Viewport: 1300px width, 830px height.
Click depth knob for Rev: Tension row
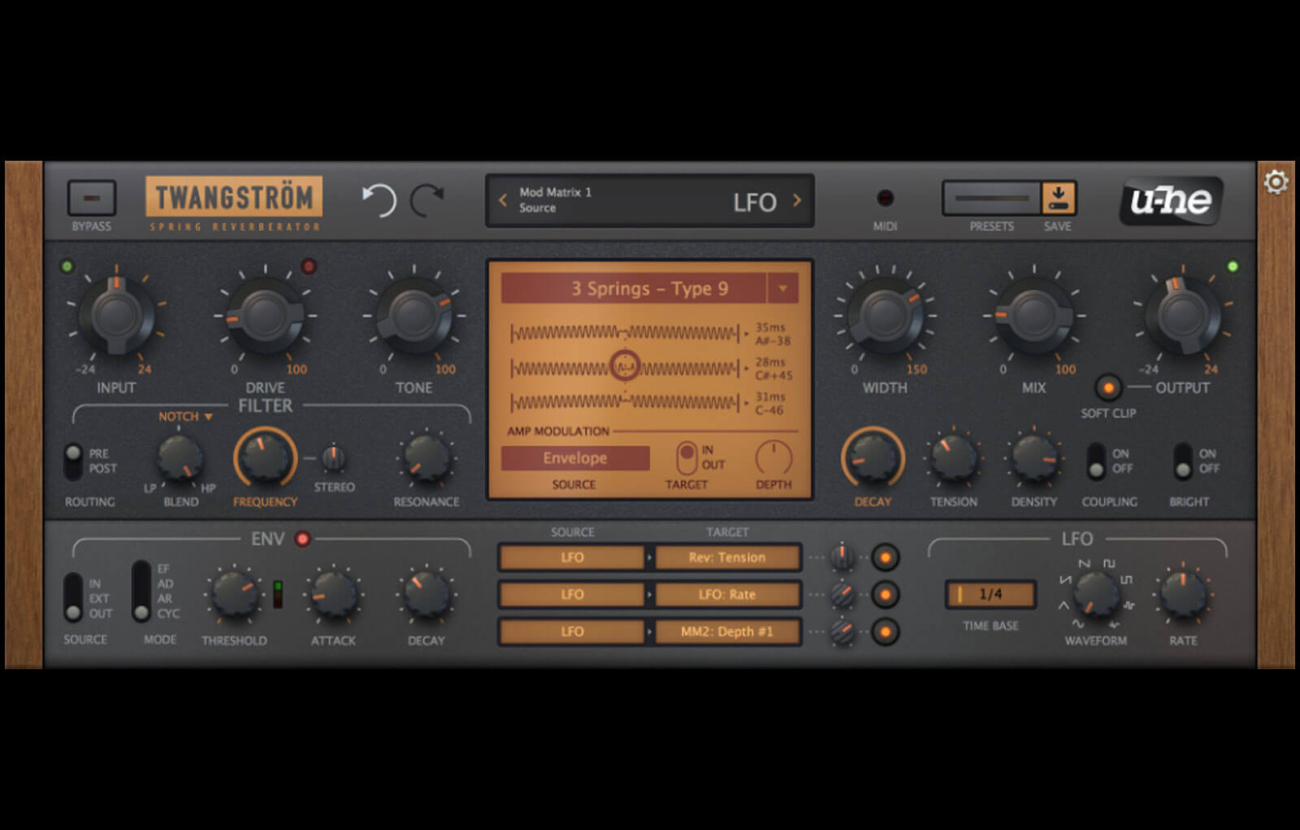point(843,557)
